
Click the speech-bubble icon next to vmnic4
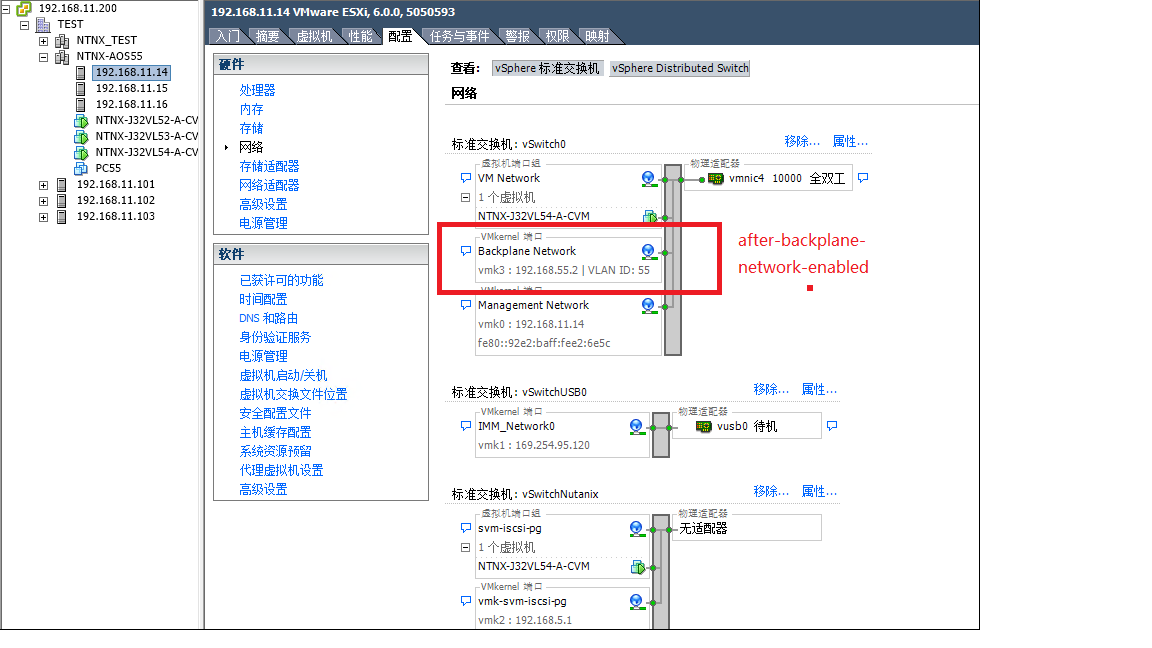pos(863,178)
